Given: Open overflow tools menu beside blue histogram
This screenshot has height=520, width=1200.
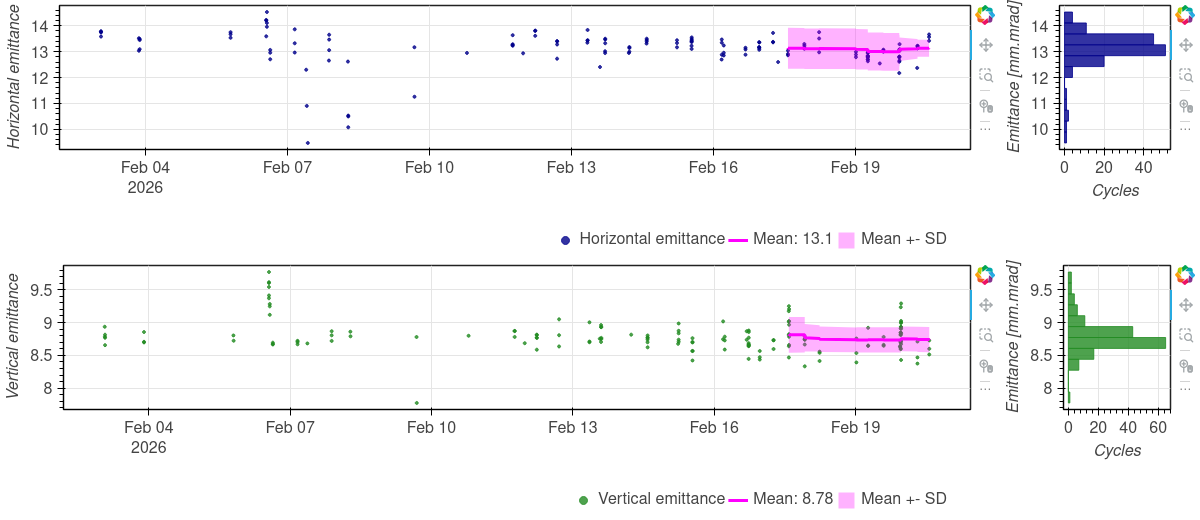Looking at the screenshot, I should [x=1185, y=128].
